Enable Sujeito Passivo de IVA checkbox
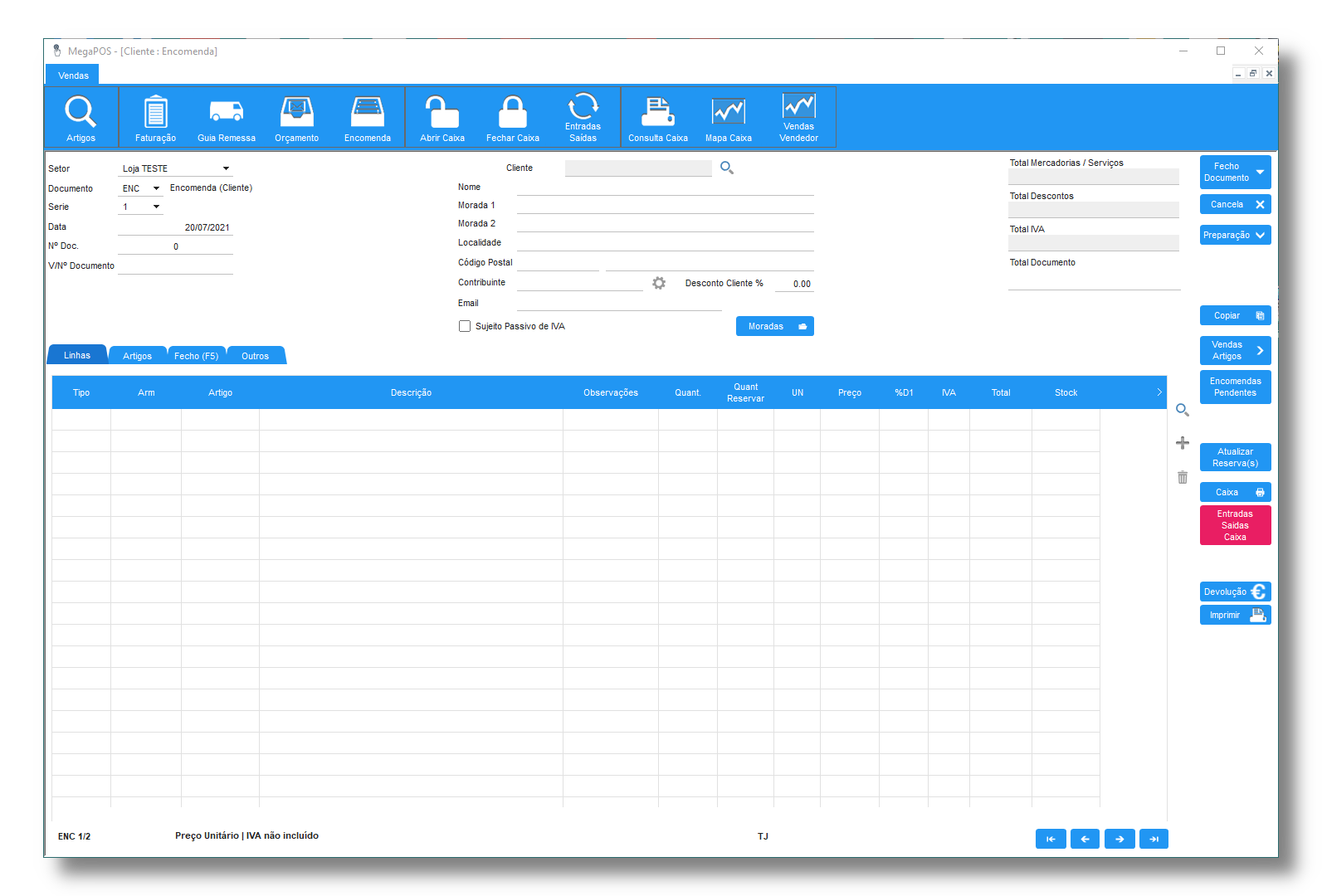 465,326
